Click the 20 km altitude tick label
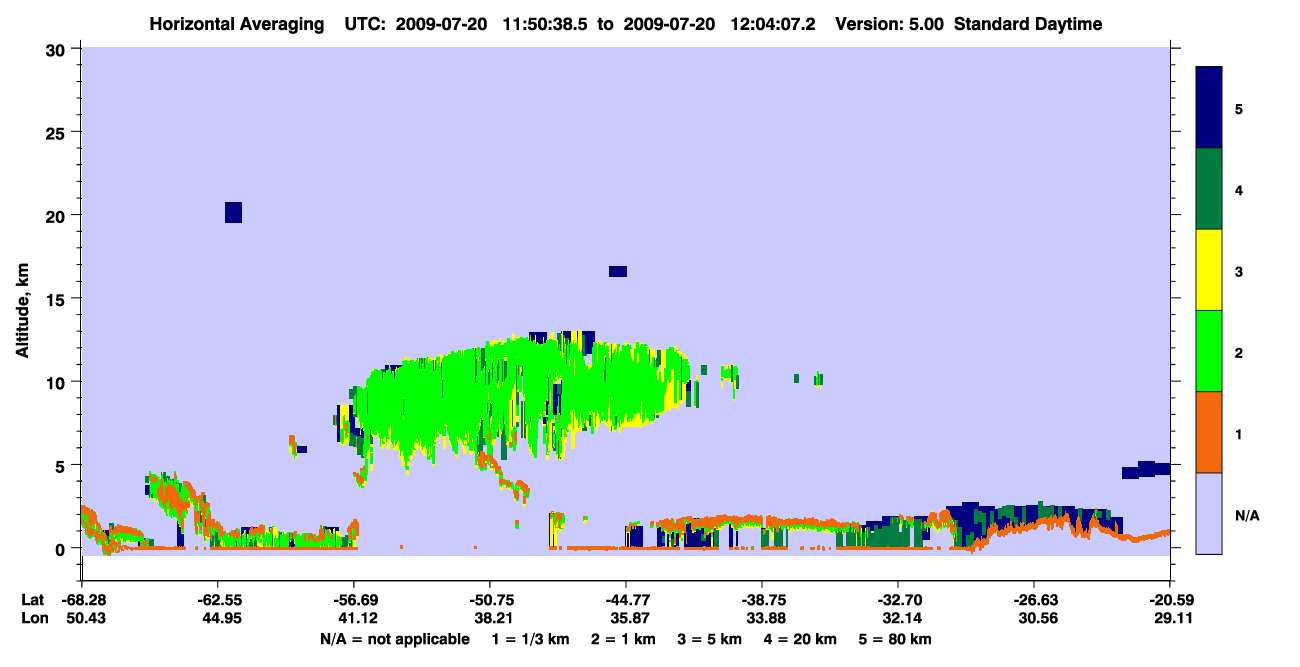 coord(58,215)
